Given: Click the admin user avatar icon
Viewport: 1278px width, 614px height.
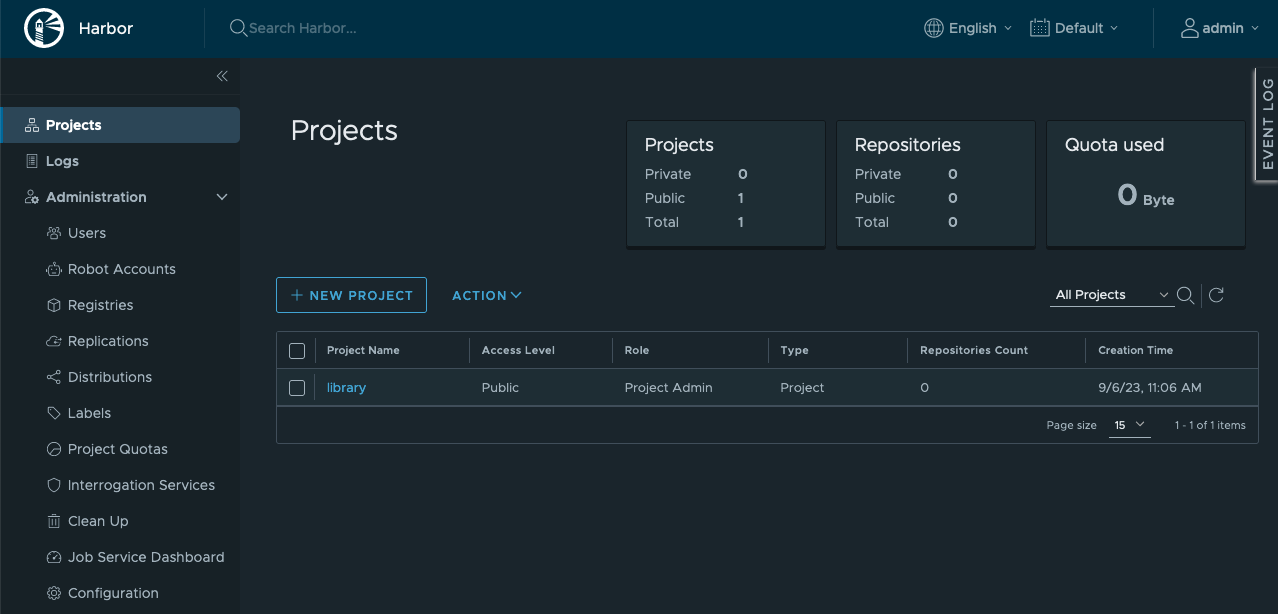Looking at the screenshot, I should click(x=1189, y=28).
